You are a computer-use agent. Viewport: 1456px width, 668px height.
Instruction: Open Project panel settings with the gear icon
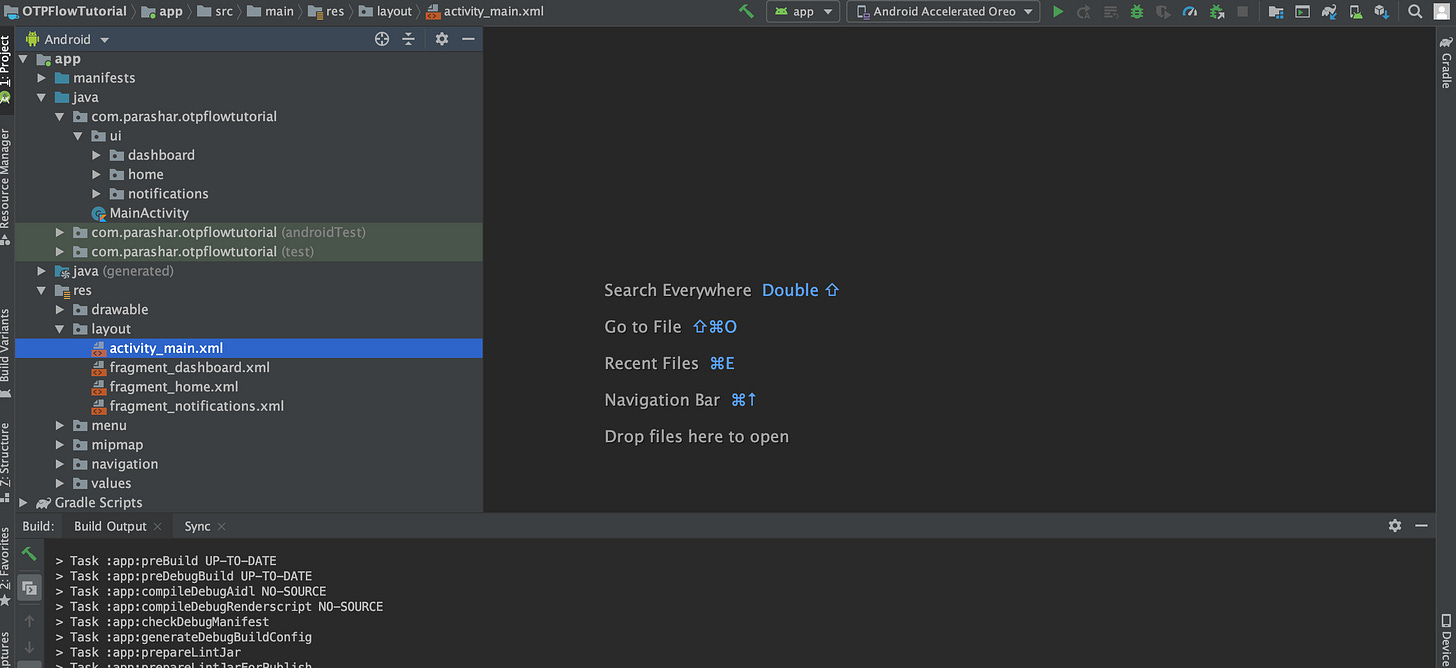tap(441, 38)
